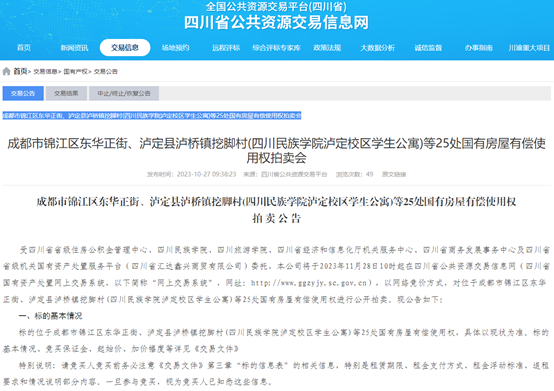Open the 远程评标 navigation item
Screen dimensions: 554x391
pos(226,48)
